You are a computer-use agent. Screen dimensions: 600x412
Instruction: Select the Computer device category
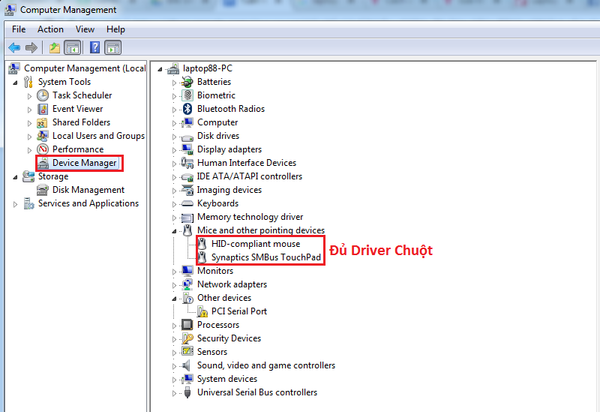217,122
